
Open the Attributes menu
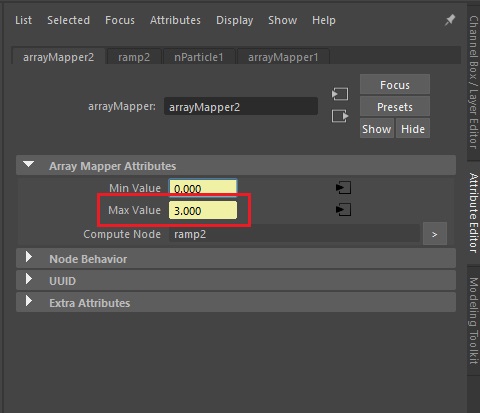pyautogui.click(x=175, y=20)
